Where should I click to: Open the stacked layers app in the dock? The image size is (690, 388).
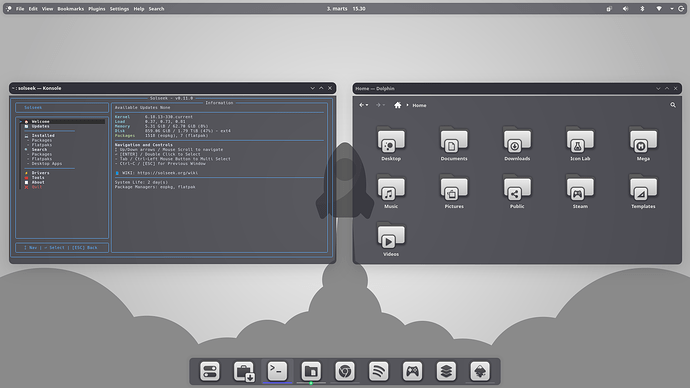(x=446, y=371)
